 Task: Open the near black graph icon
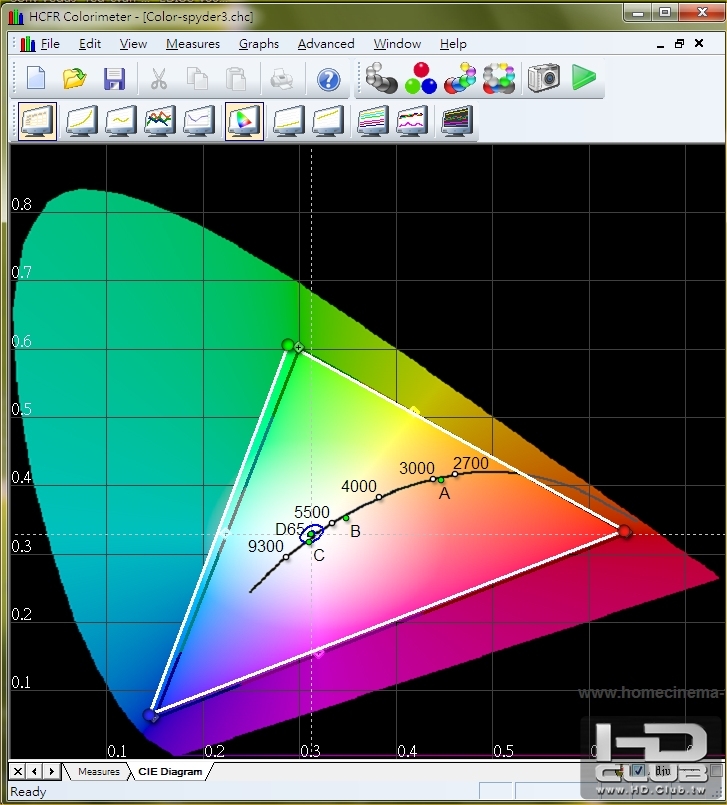(289, 121)
